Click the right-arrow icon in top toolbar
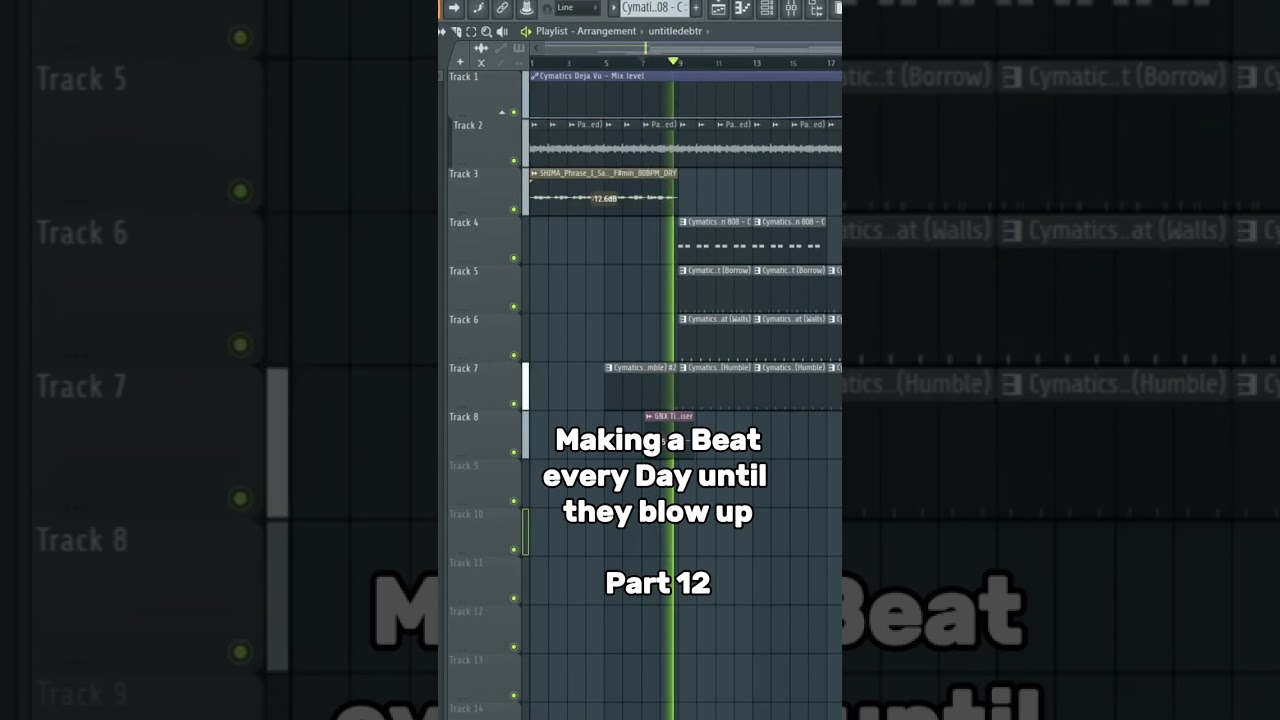The image size is (1280, 720). tap(453, 8)
